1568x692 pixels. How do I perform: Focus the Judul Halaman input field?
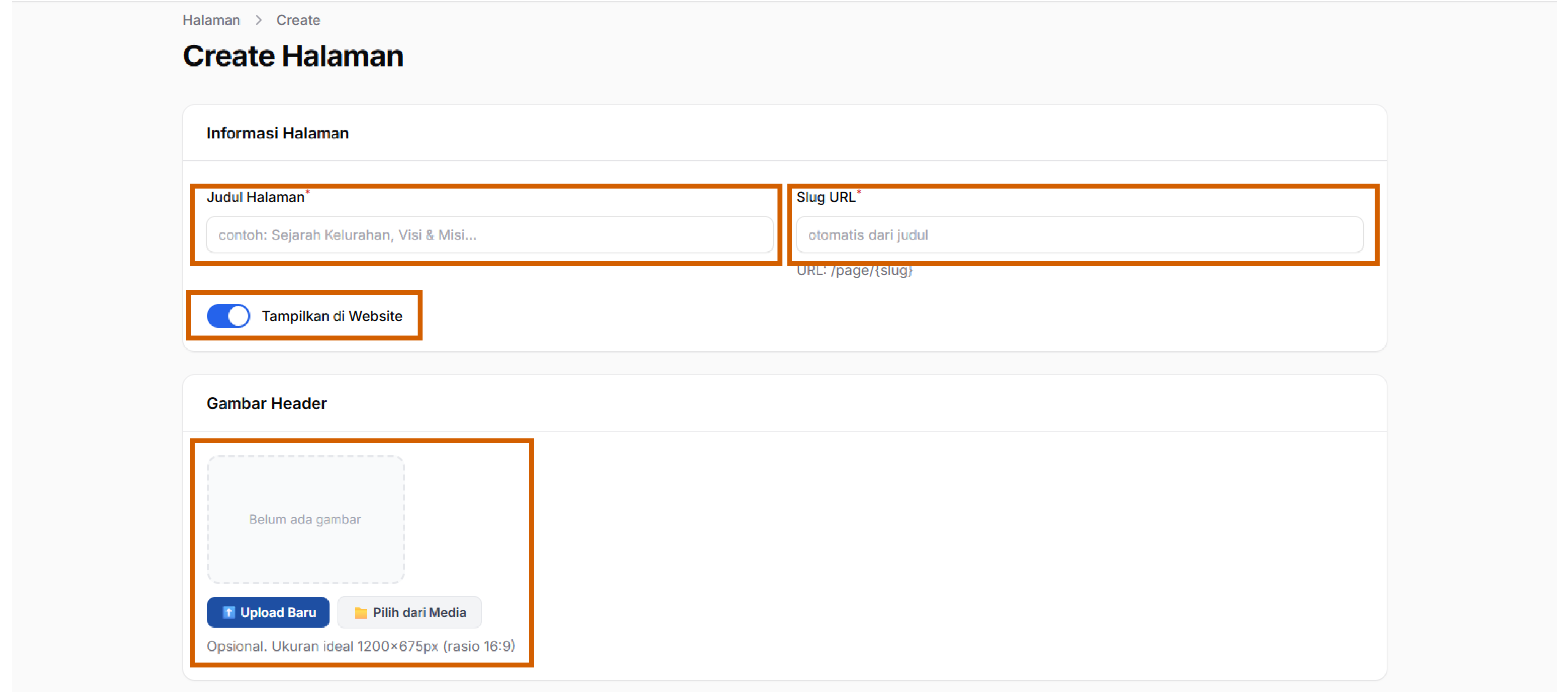tap(489, 234)
